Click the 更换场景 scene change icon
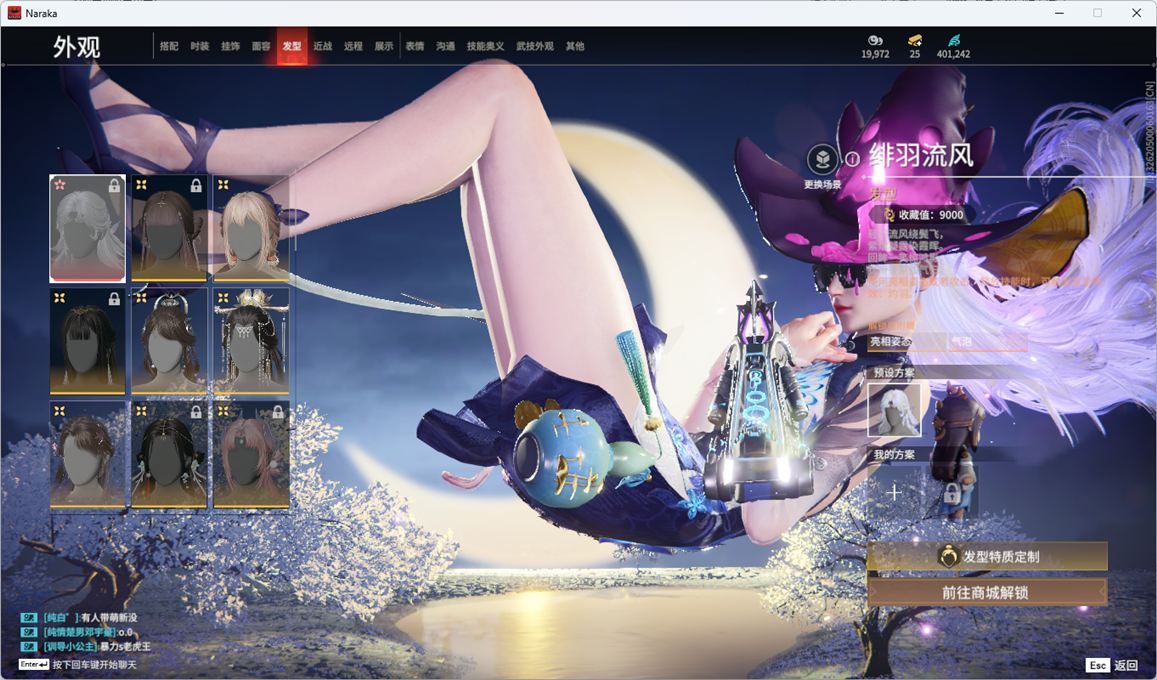Screen dimensions: 1157x680 822,160
